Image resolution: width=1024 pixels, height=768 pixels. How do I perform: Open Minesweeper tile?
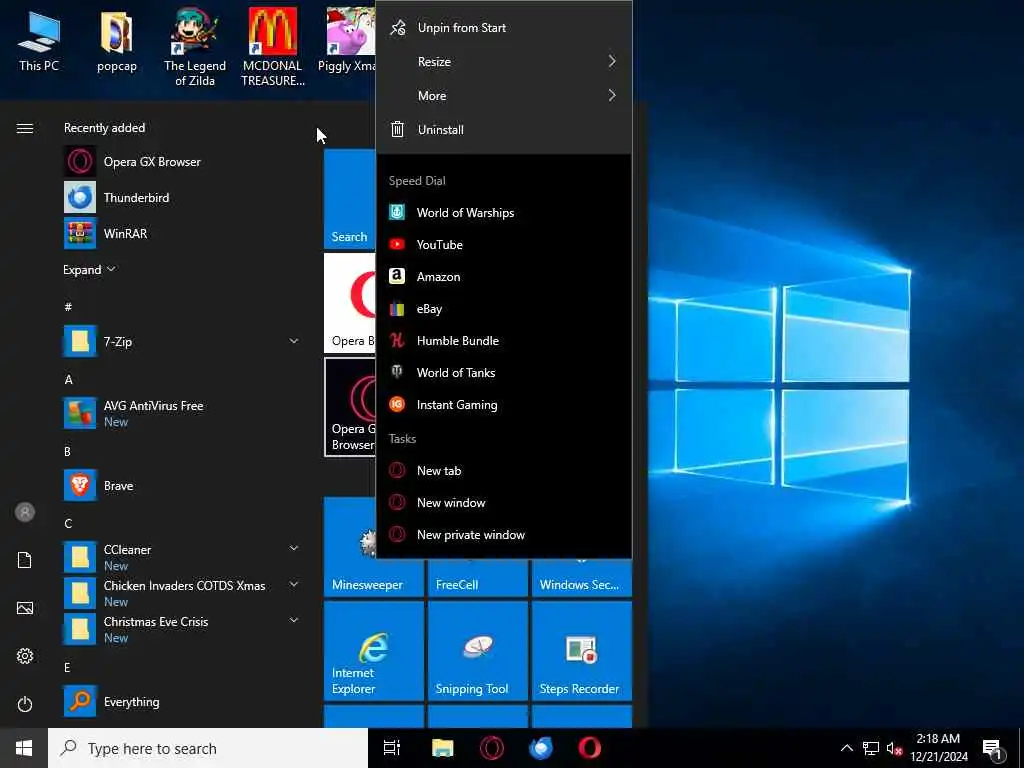click(x=374, y=547)
